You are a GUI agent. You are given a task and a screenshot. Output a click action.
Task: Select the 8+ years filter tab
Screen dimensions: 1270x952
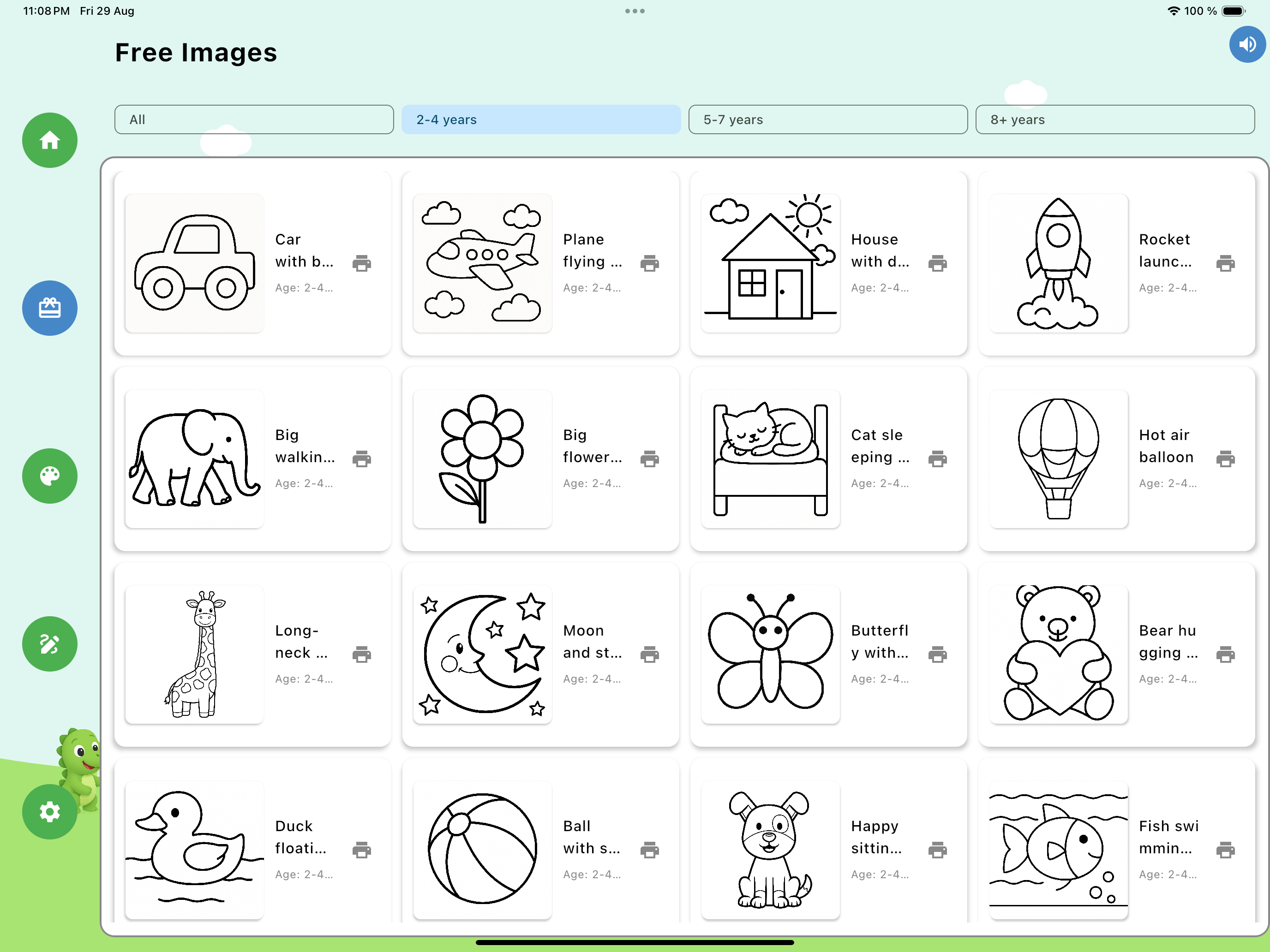[x=1115, y=119]
